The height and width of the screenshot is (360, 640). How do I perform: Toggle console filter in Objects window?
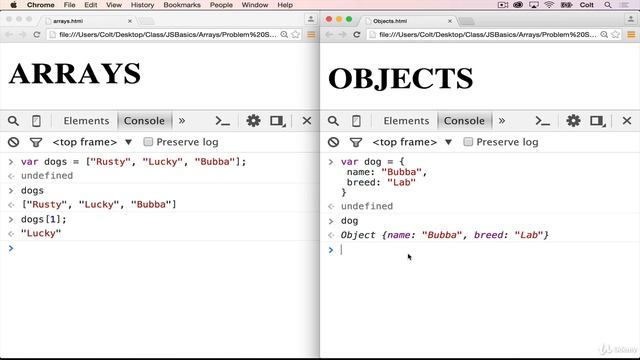pos(356,142)
